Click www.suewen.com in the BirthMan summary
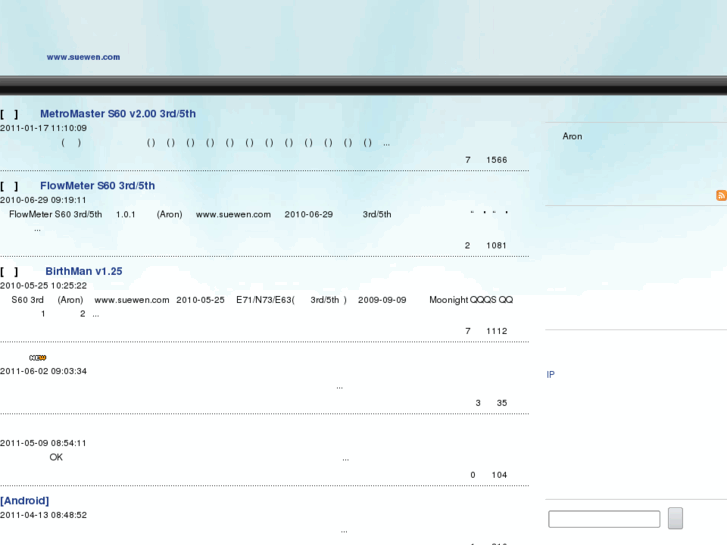 (x=132, y=300)
